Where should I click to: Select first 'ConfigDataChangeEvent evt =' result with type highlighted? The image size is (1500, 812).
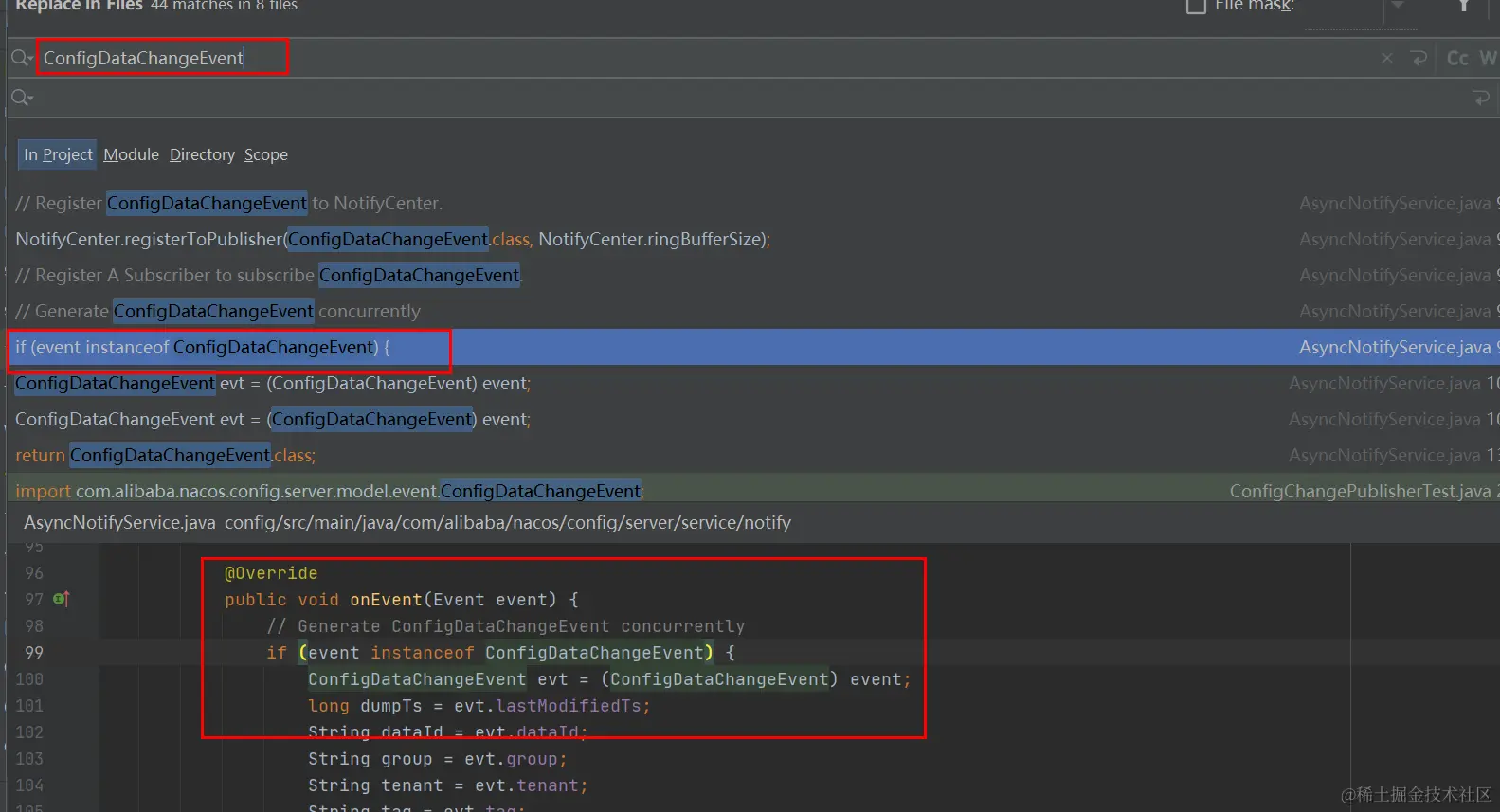click(753, 383)
